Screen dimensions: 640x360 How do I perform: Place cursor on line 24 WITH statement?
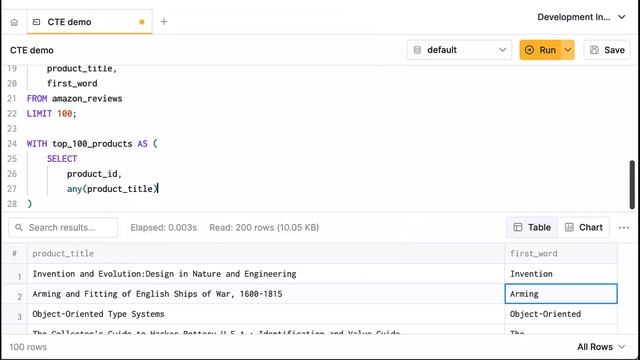(92, 144)
